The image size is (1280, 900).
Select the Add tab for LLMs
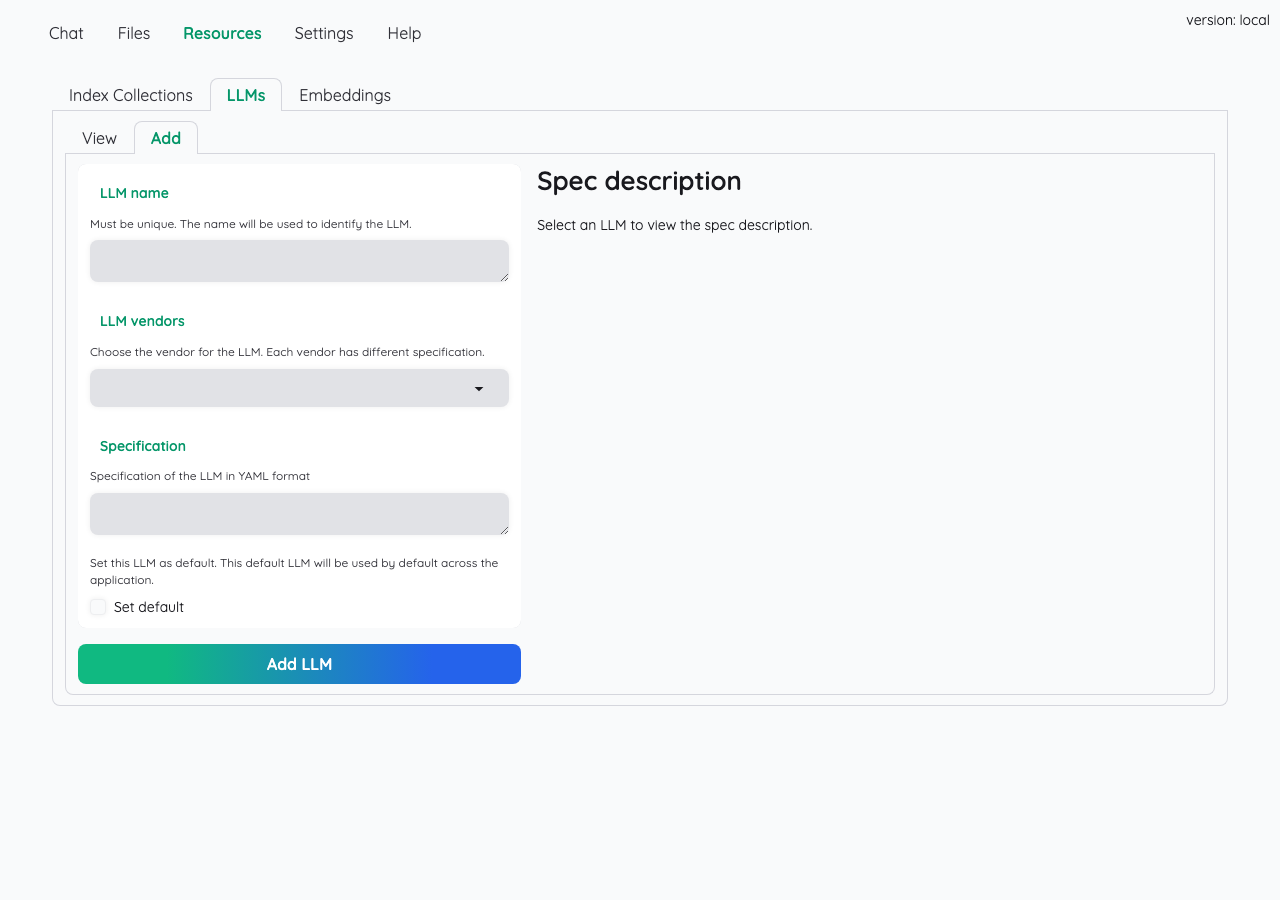click(166, 138)
